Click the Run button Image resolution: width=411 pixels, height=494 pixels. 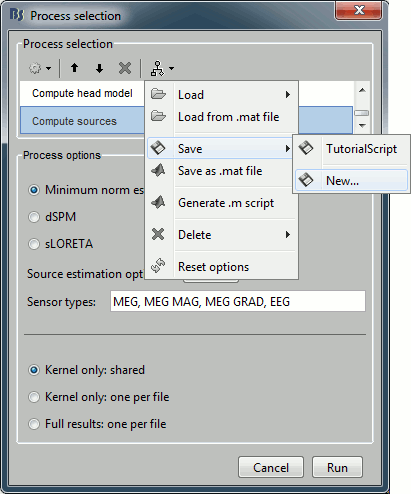click(x=337, y=467)
